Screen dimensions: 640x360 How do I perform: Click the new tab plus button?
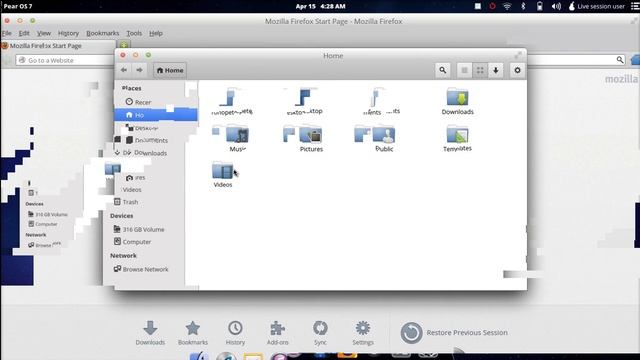[124, 45]
